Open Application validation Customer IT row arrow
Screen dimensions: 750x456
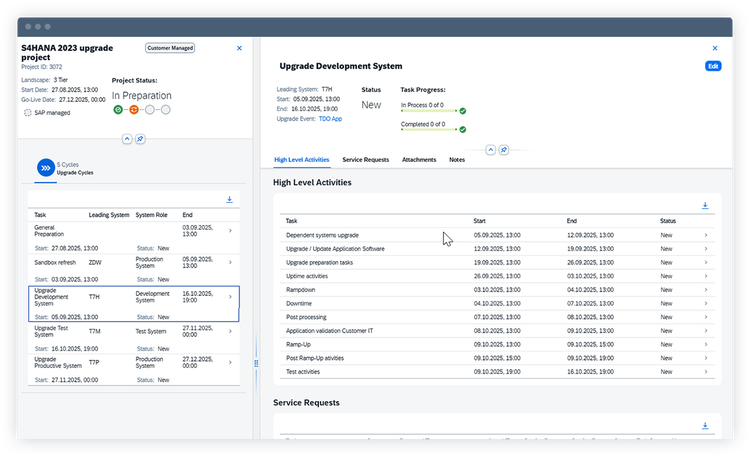pos(706,331)
